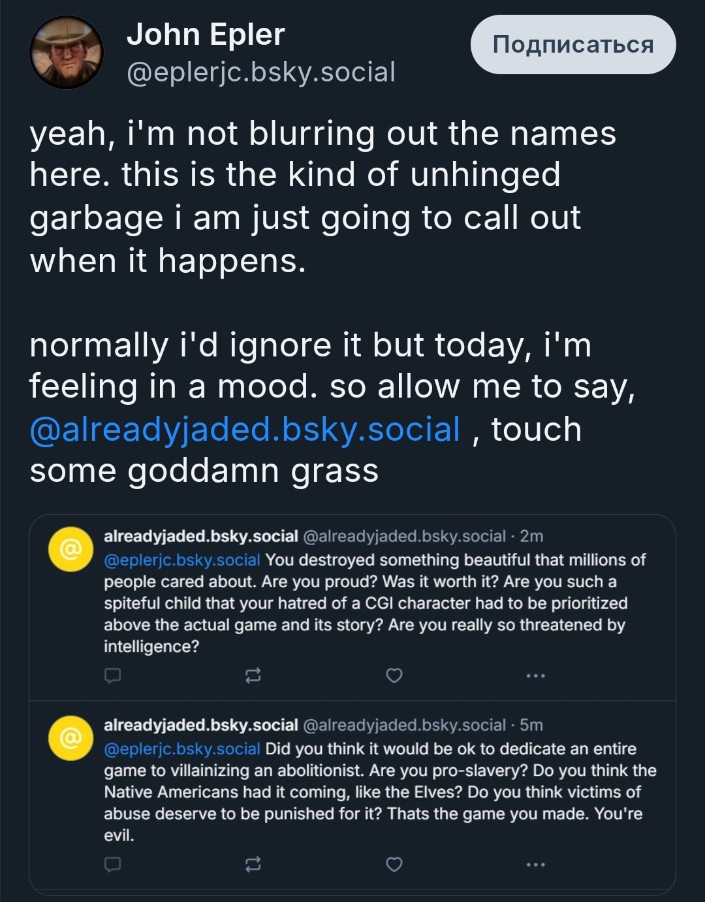Click the yellow @ avatar of second reply
This screenshot has height=902, width=705.
[x=70, y=737]
